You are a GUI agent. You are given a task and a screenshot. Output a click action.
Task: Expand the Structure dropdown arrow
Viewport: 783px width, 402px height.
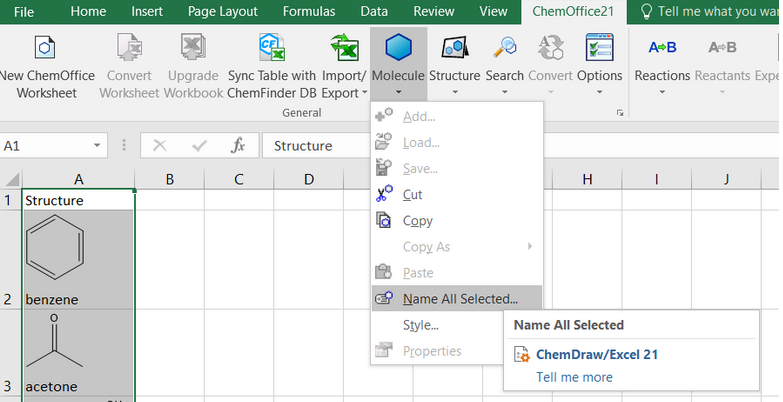[x=454, y=92]
